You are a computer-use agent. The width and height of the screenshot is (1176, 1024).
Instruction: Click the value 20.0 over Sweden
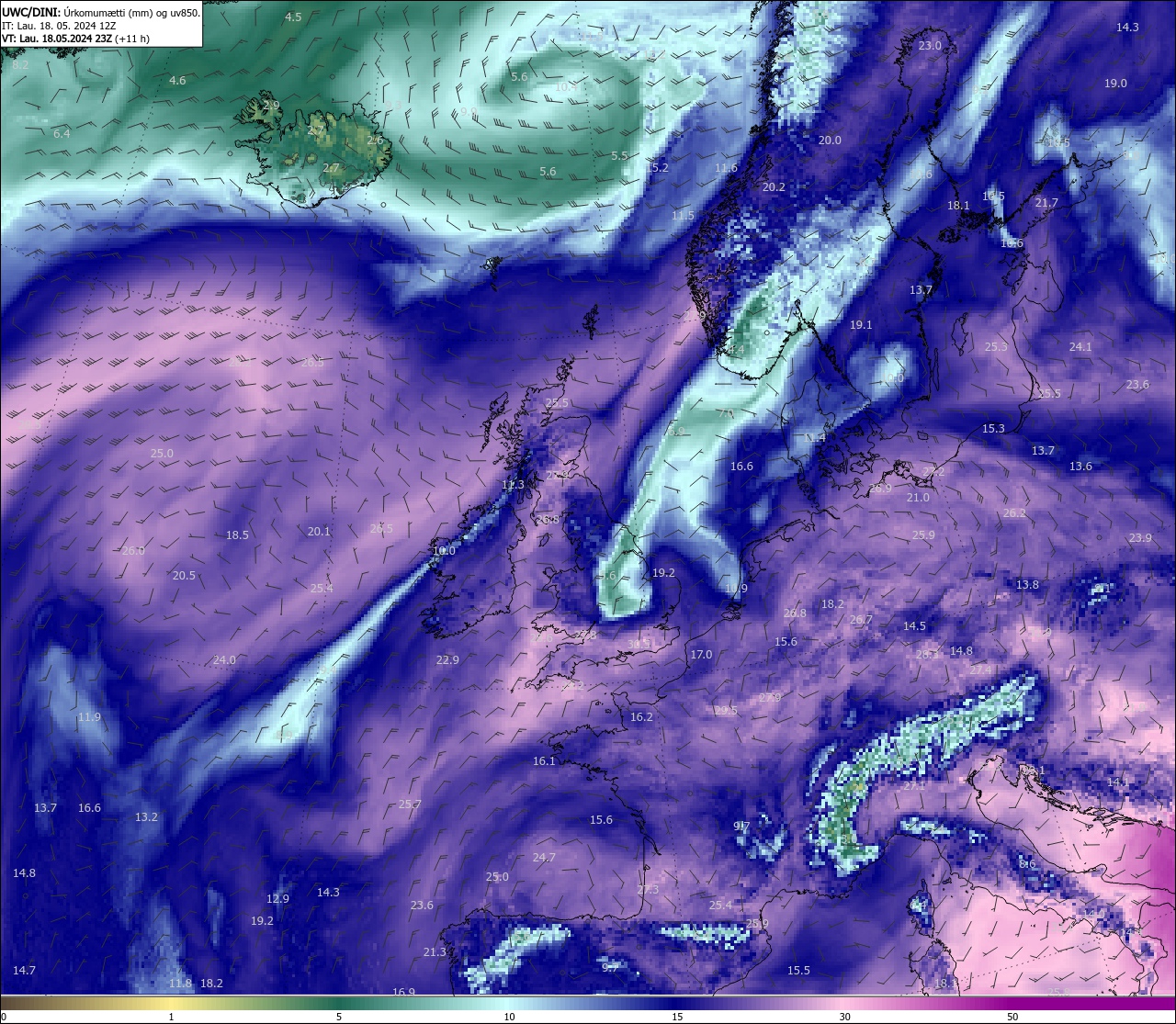(x=830, y=141)
